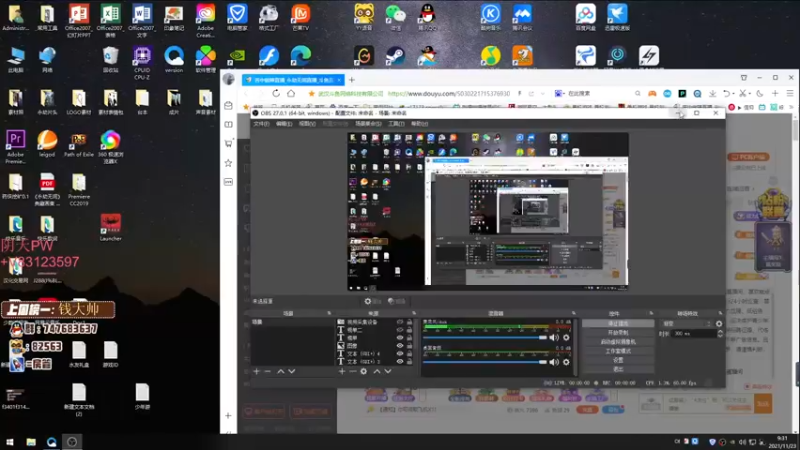Open the OBS 帮助 menu
This screenshot has width=800, height=450.
(419, 124)
